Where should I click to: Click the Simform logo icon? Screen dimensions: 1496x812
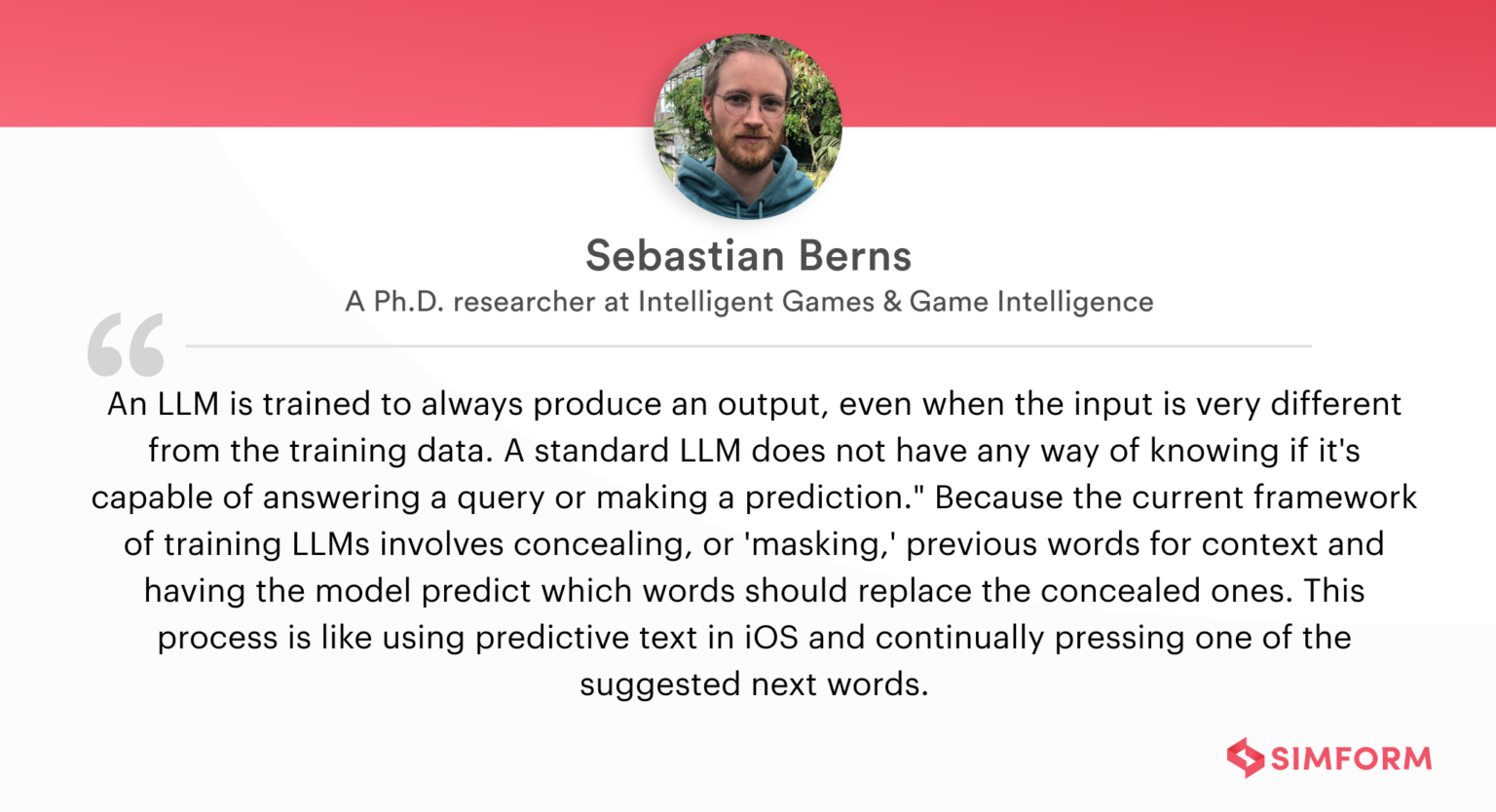(x=1245, y=757)
